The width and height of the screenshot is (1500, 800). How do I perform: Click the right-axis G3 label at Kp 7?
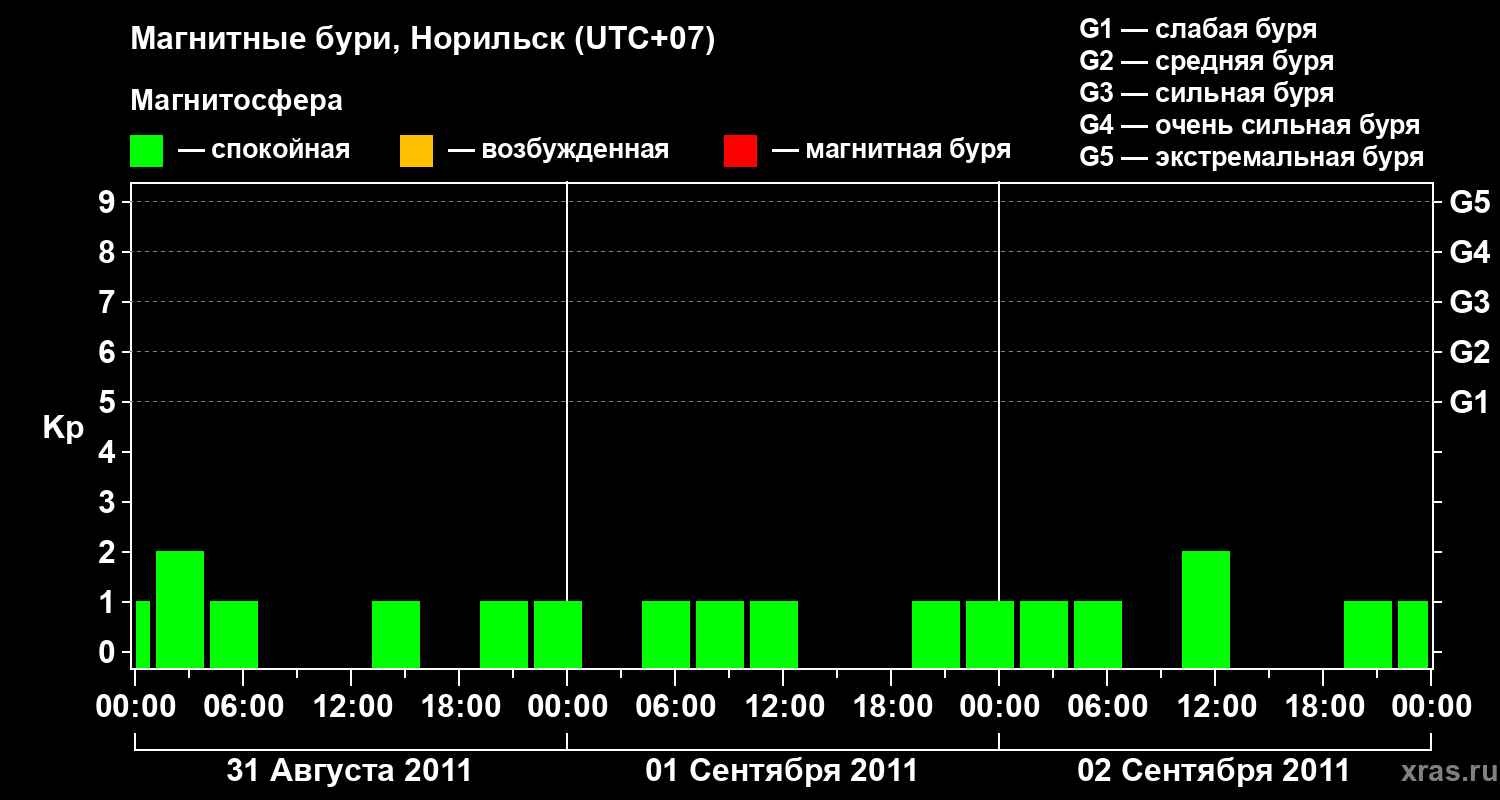(x=1470, y=302)
